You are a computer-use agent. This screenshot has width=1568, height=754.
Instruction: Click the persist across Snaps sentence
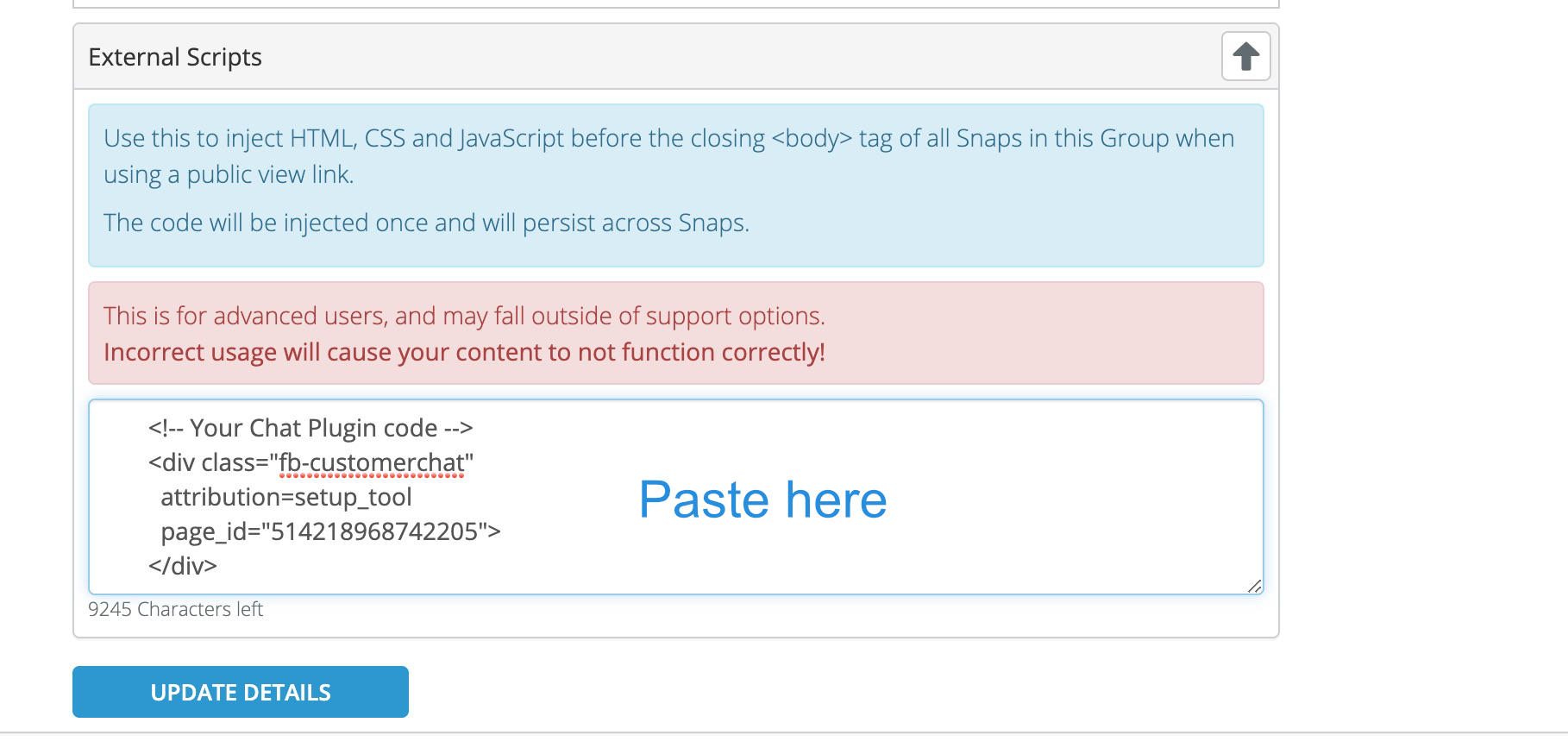click(427, 223)
